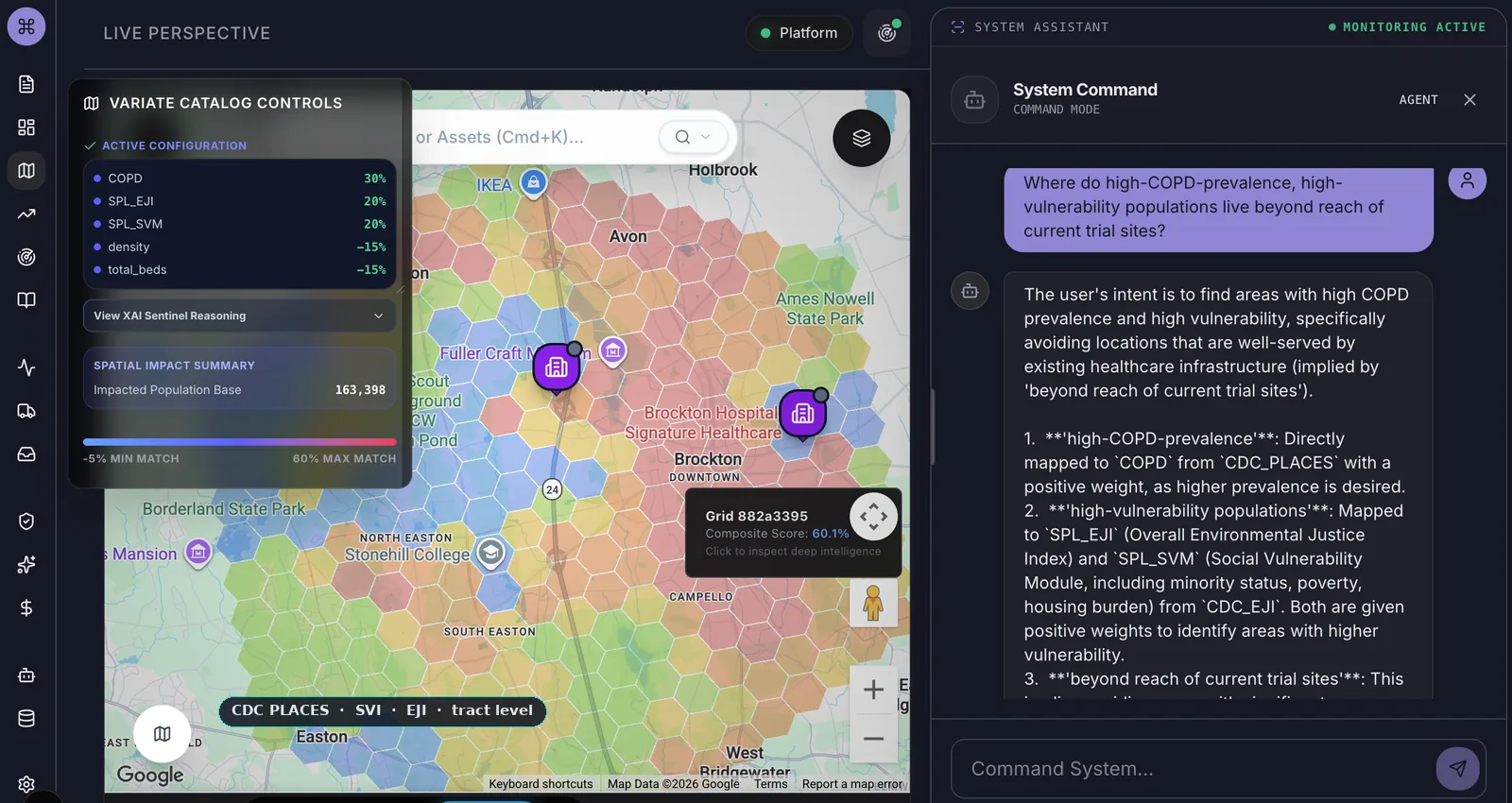Click the Grid 882a3395 tooltip card
Image resolution: width=1512 pixels, height=803 pixels.
pos(793,533)
